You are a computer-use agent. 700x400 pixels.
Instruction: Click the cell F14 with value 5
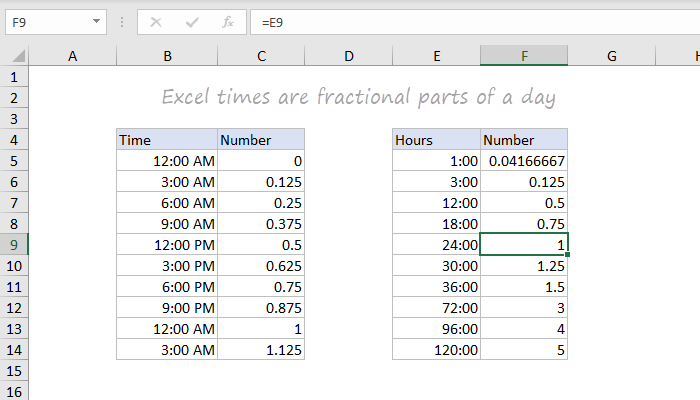[x=524, y=350]
